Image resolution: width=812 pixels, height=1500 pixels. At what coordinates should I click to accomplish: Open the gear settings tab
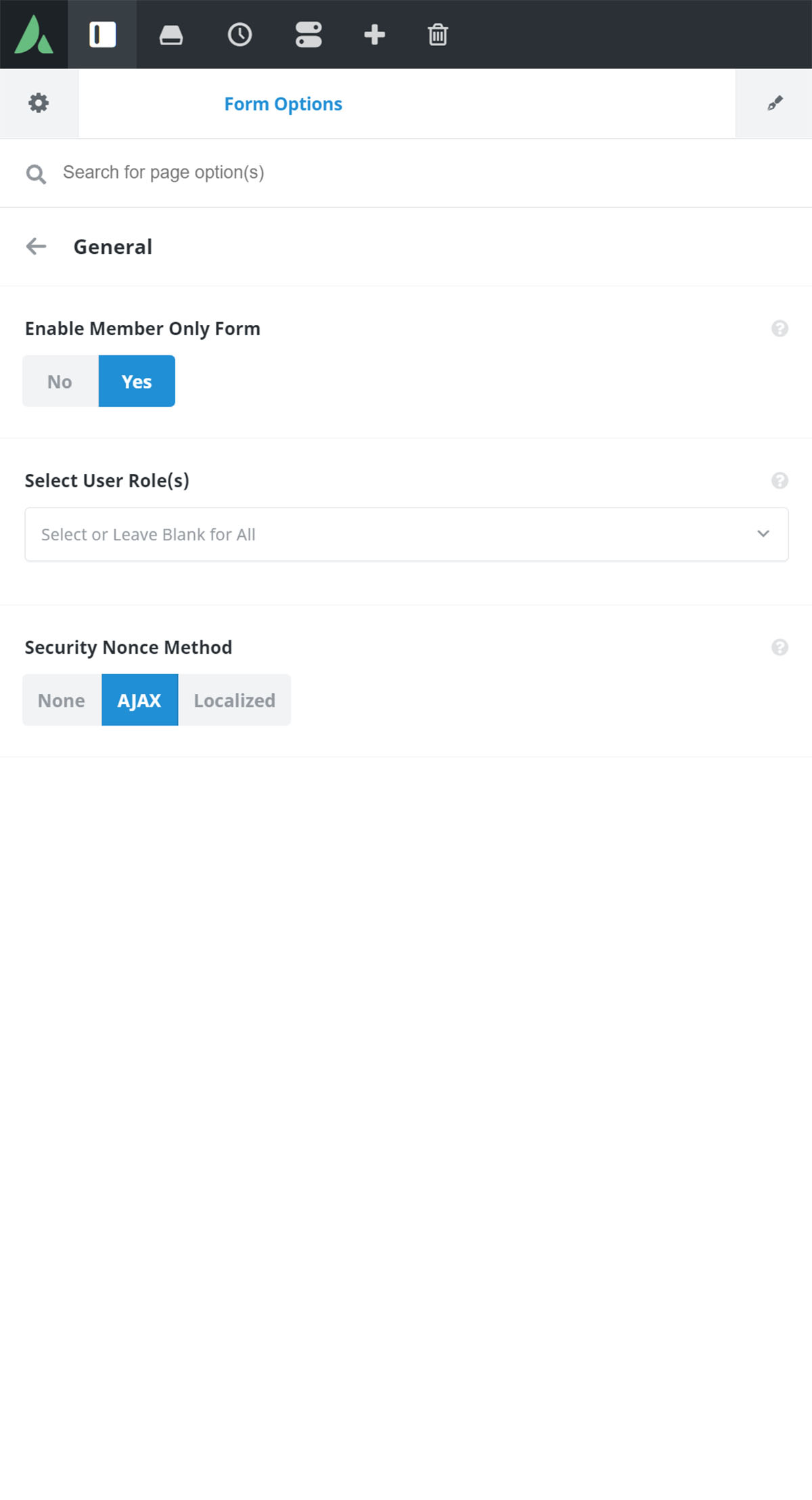(39, 103)
